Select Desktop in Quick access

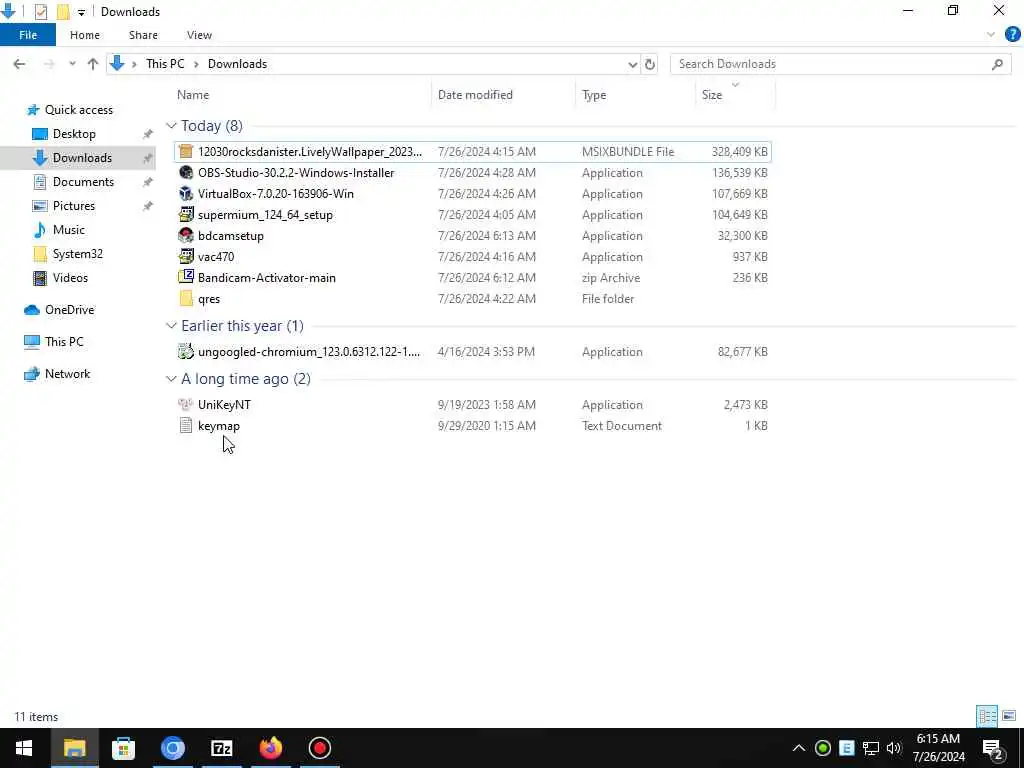(x=74, y=134)
